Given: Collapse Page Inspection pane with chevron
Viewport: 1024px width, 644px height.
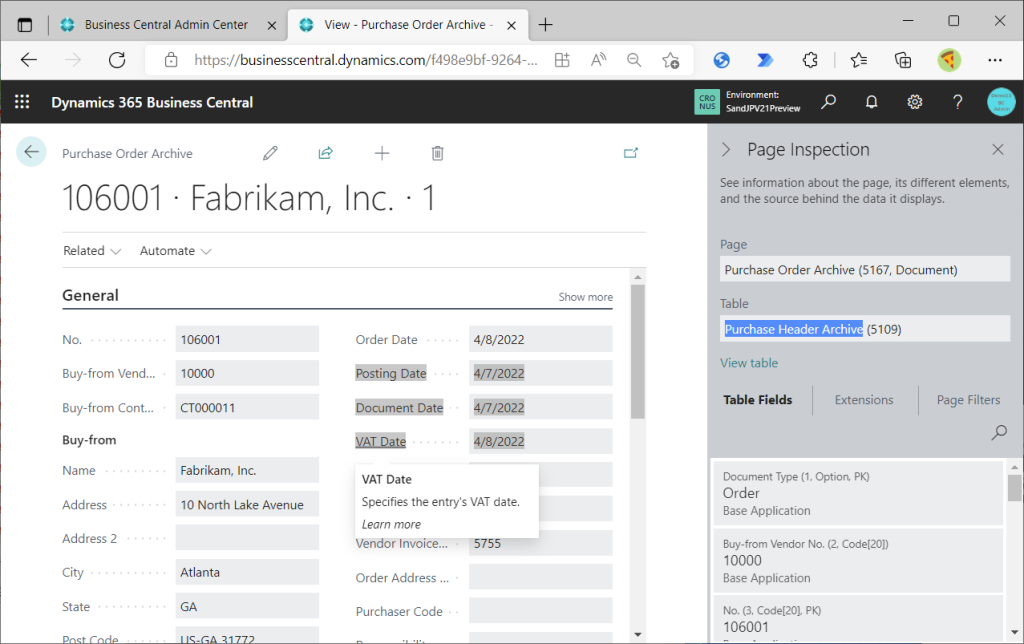Looking at the screenshot, I should pos(727,150).
